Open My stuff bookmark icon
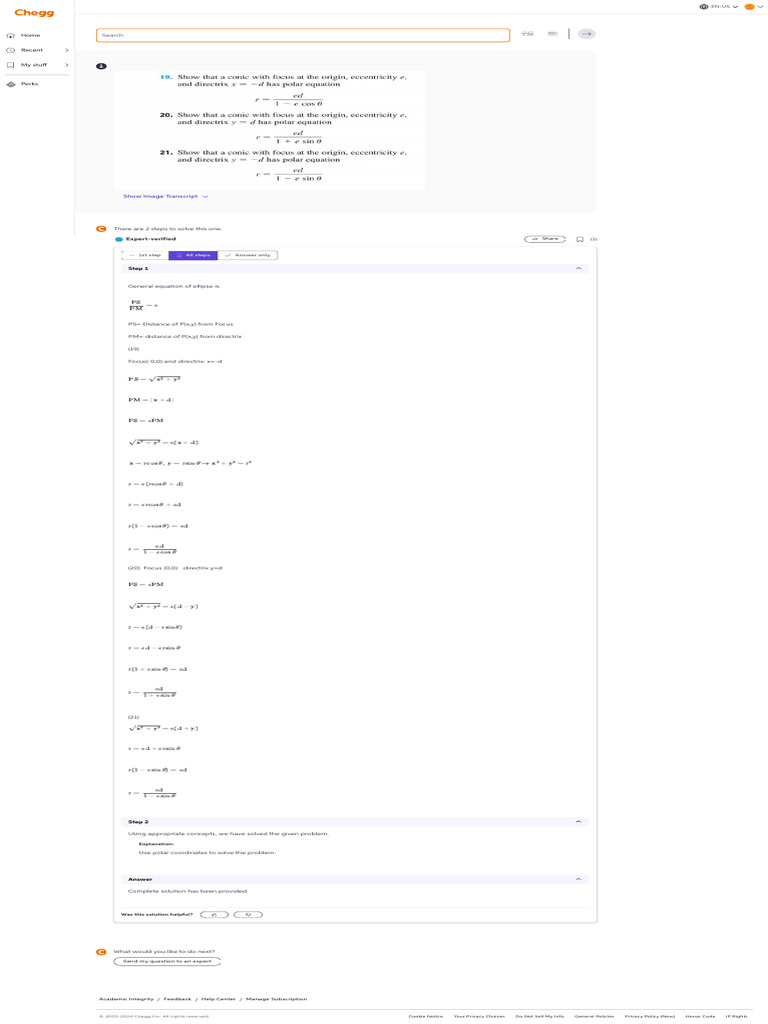The width and height of the screenshot is (768, 1024). click(10, 65)
